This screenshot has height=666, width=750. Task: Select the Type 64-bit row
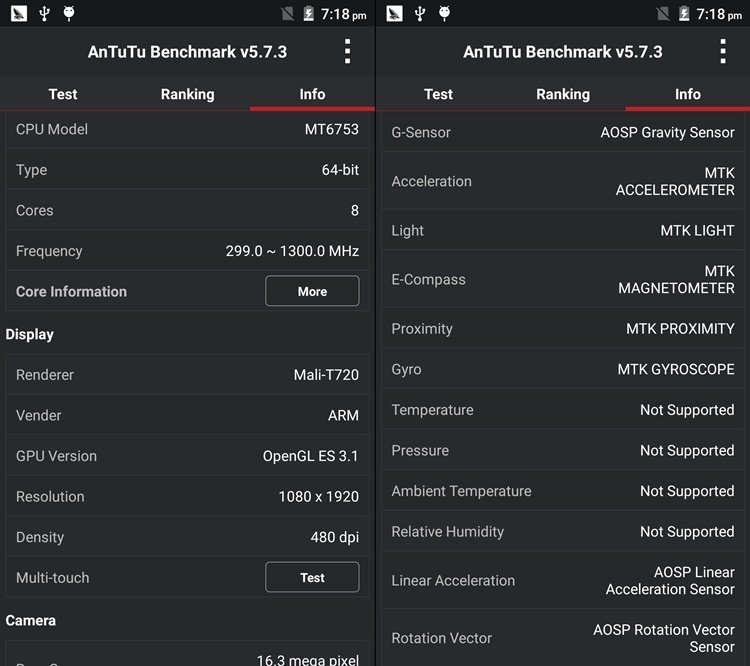point(187,169)
